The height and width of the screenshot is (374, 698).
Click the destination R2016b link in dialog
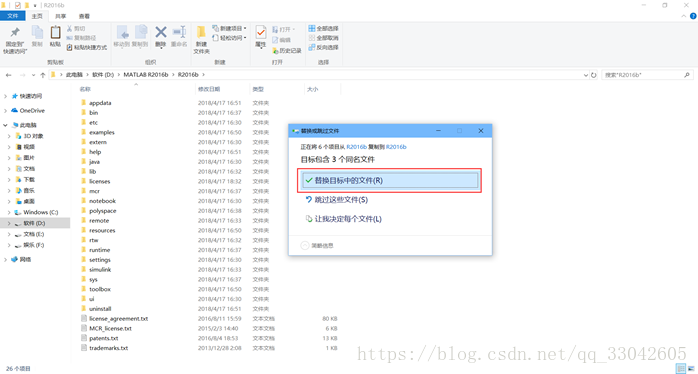[396, 146]
